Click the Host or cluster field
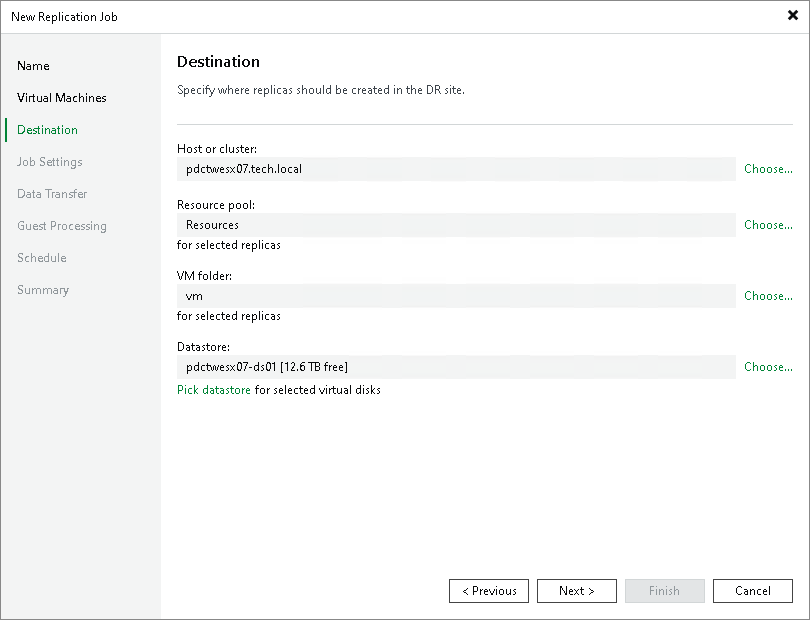This screenshot has width=810, height=620. point(456,169)
